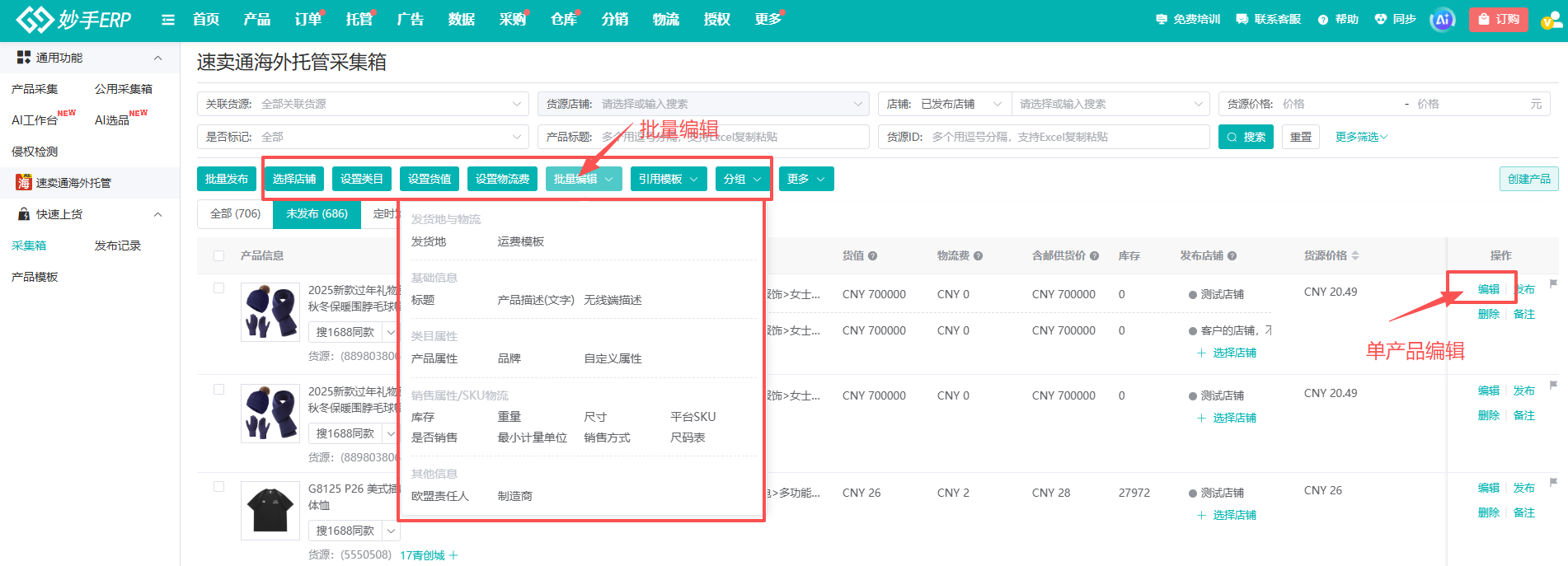
Task: Toggle the hamburger menu icon
Action: tap(168, 20)
